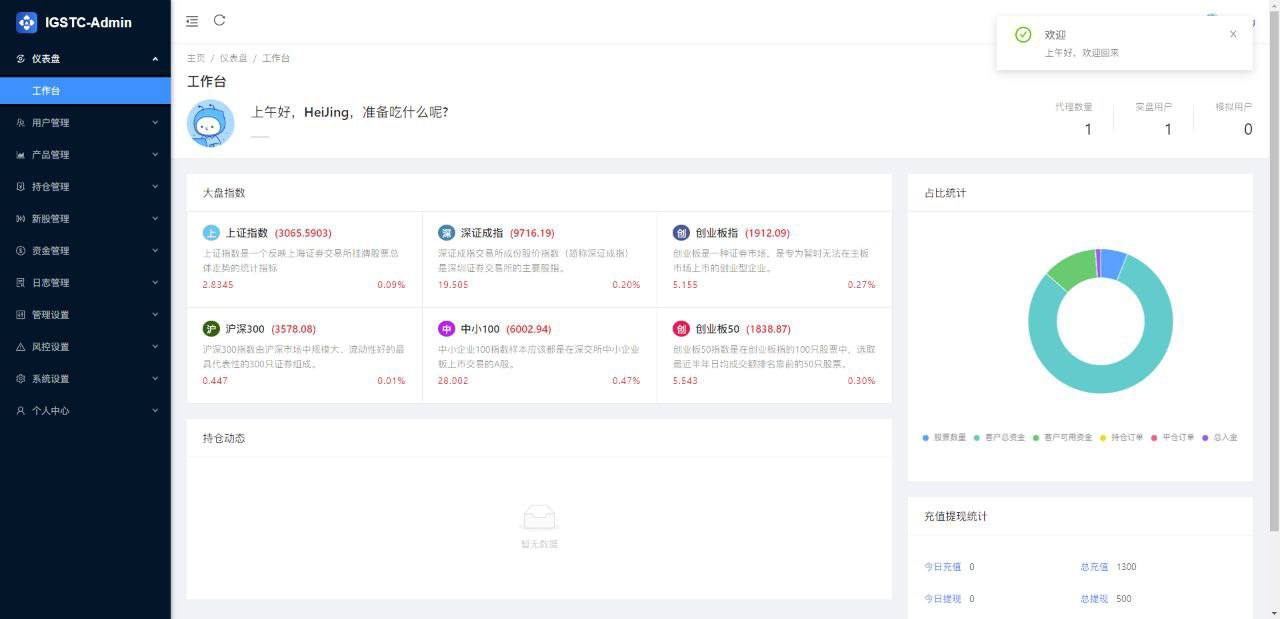The image size is (1280, 619).
Task: Open the 今日充值 link
Action: [942, 566]
